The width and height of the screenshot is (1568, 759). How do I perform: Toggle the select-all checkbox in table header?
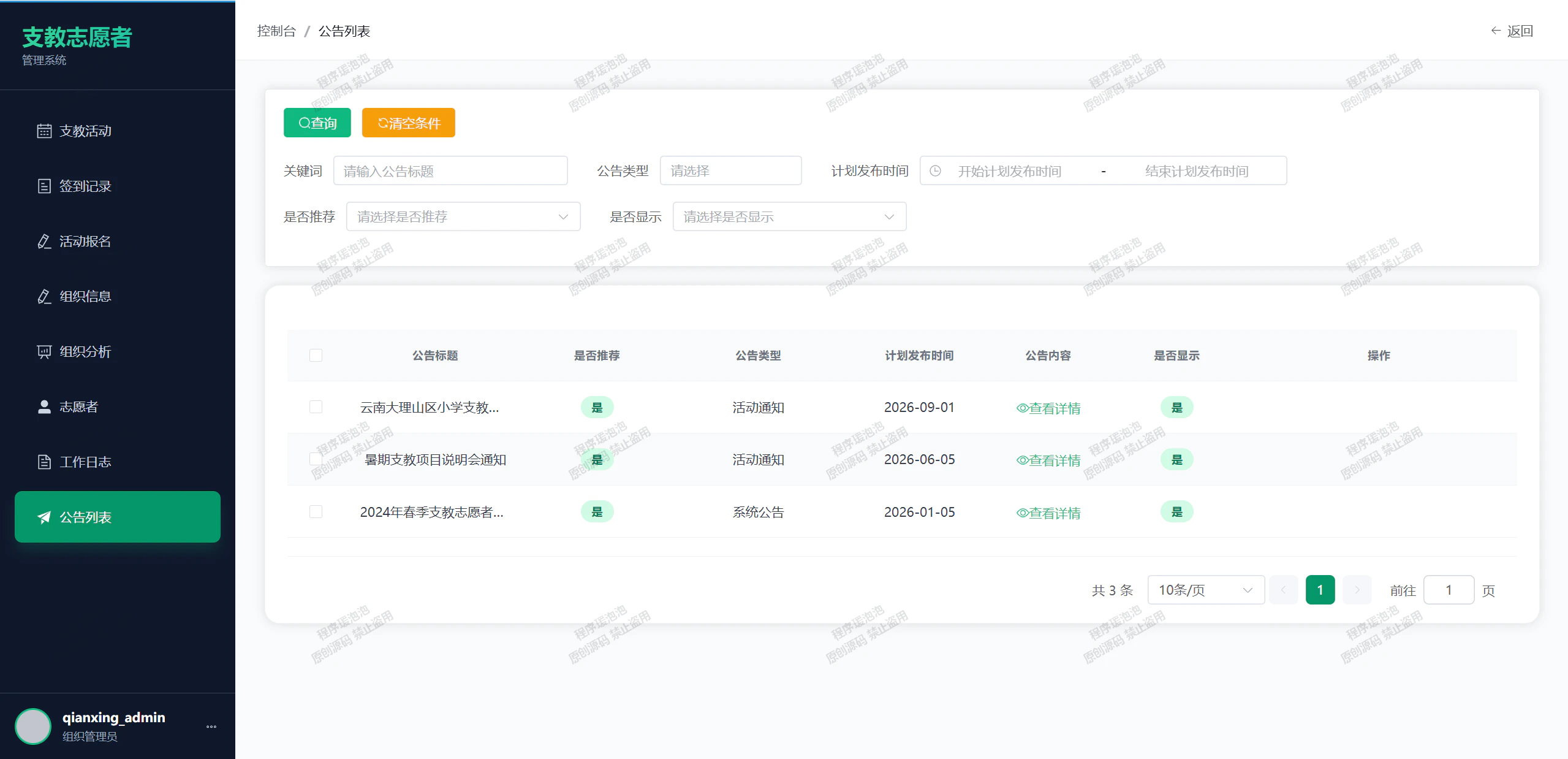pyautogui.click(x=316, y=356)
